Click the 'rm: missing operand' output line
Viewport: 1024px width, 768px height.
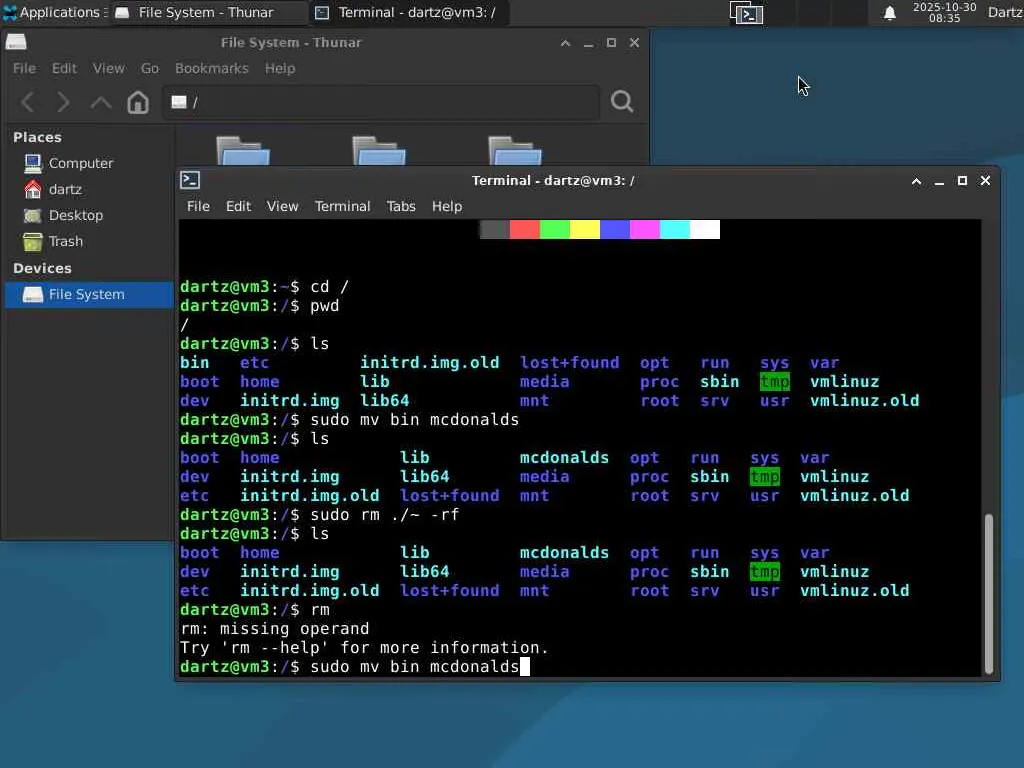(x=274, y=629)
